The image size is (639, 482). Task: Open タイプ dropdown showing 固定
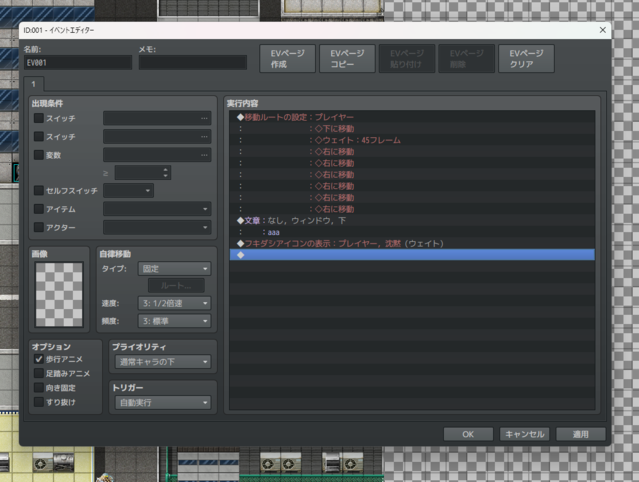174,269
